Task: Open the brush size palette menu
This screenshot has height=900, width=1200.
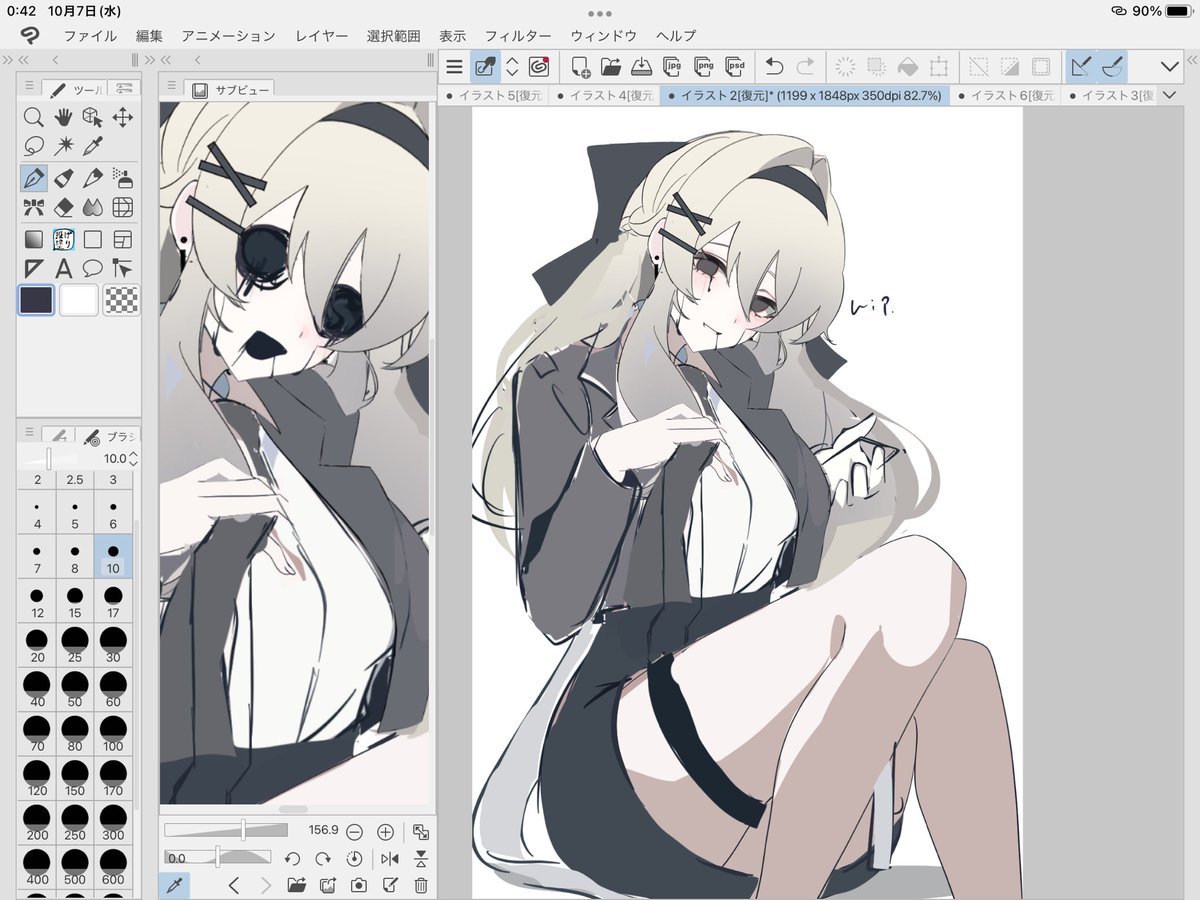Action: click(x=29, y=434)
